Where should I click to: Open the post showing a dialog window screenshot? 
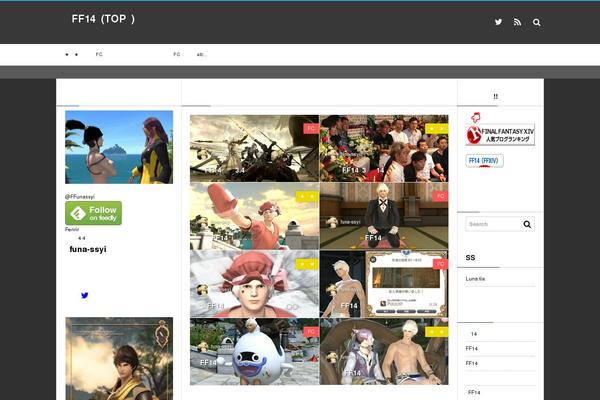tap(384, 284)
